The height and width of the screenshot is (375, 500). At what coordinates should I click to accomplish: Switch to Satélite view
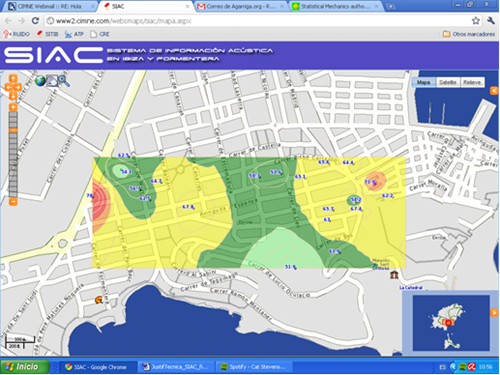[x=448, y=82]
